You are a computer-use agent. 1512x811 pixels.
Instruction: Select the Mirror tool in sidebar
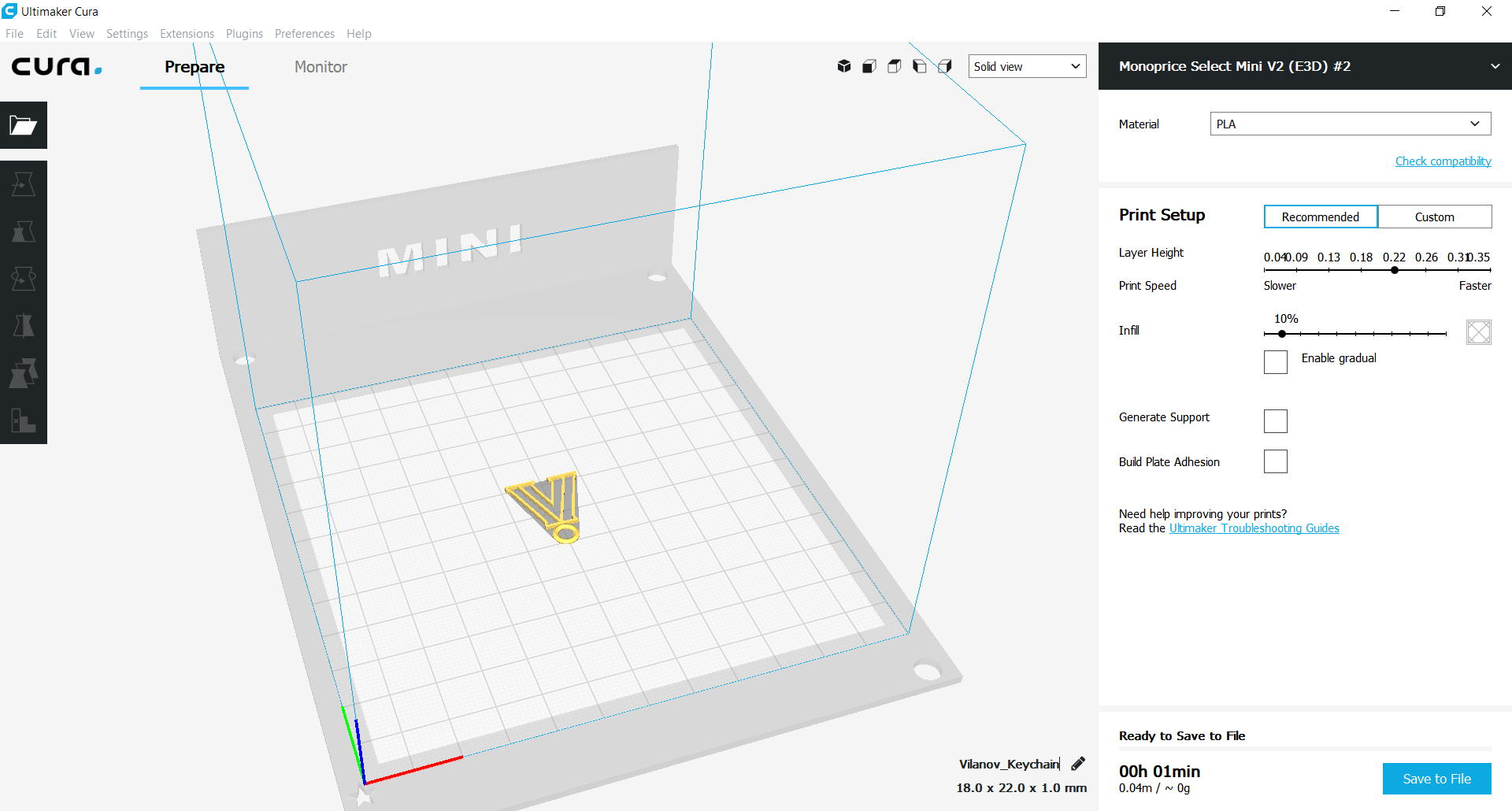tap(24, 326)
